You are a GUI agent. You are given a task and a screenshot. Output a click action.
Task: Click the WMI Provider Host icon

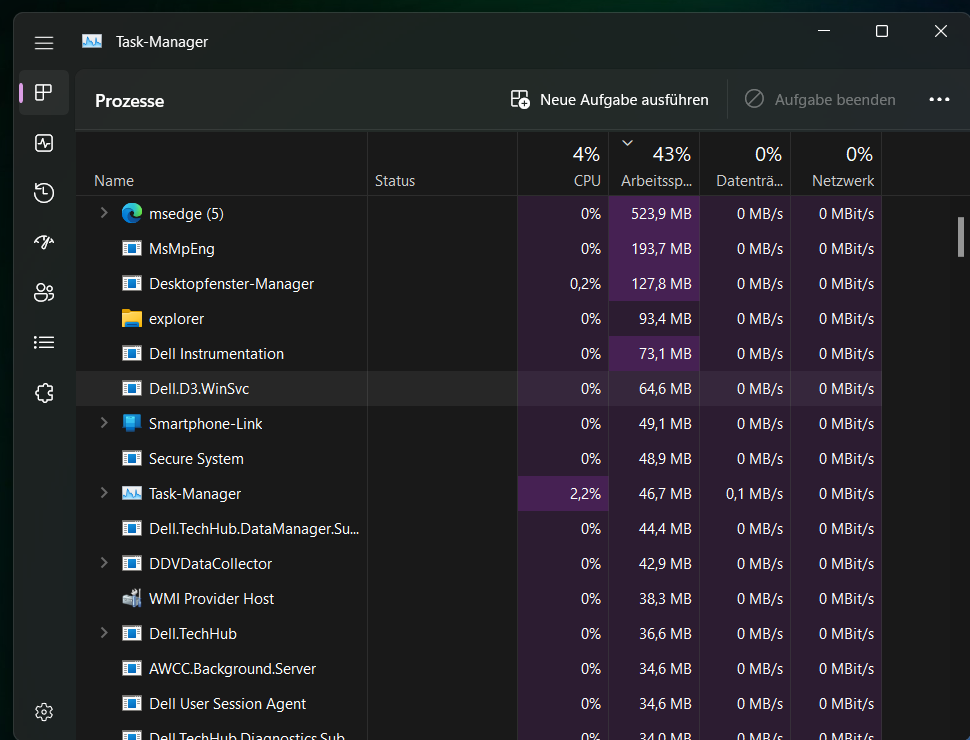click(x=132, y=598)
